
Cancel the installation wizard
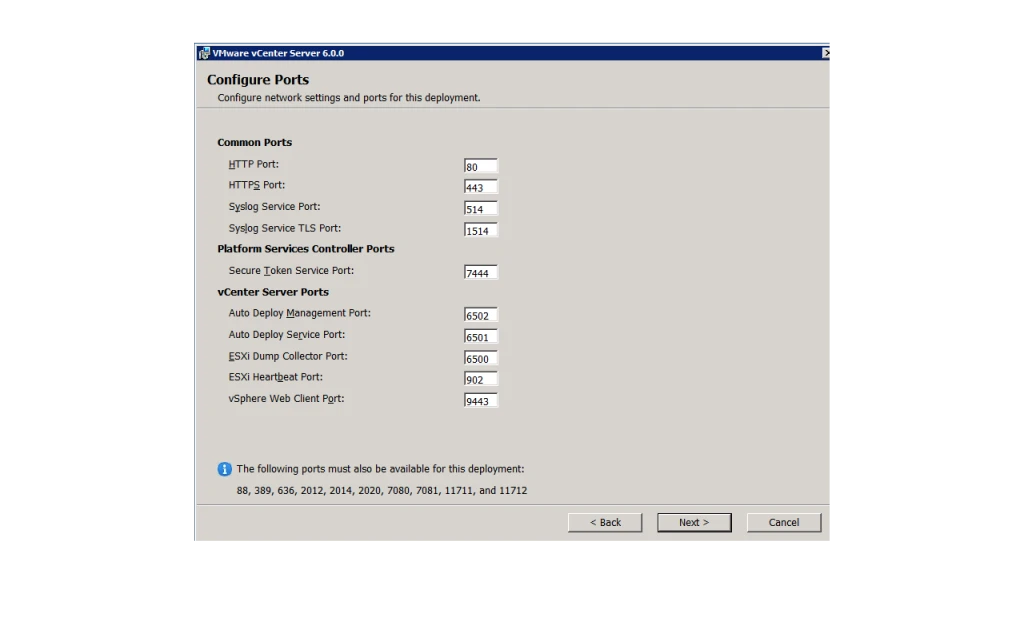click(784, 522)
